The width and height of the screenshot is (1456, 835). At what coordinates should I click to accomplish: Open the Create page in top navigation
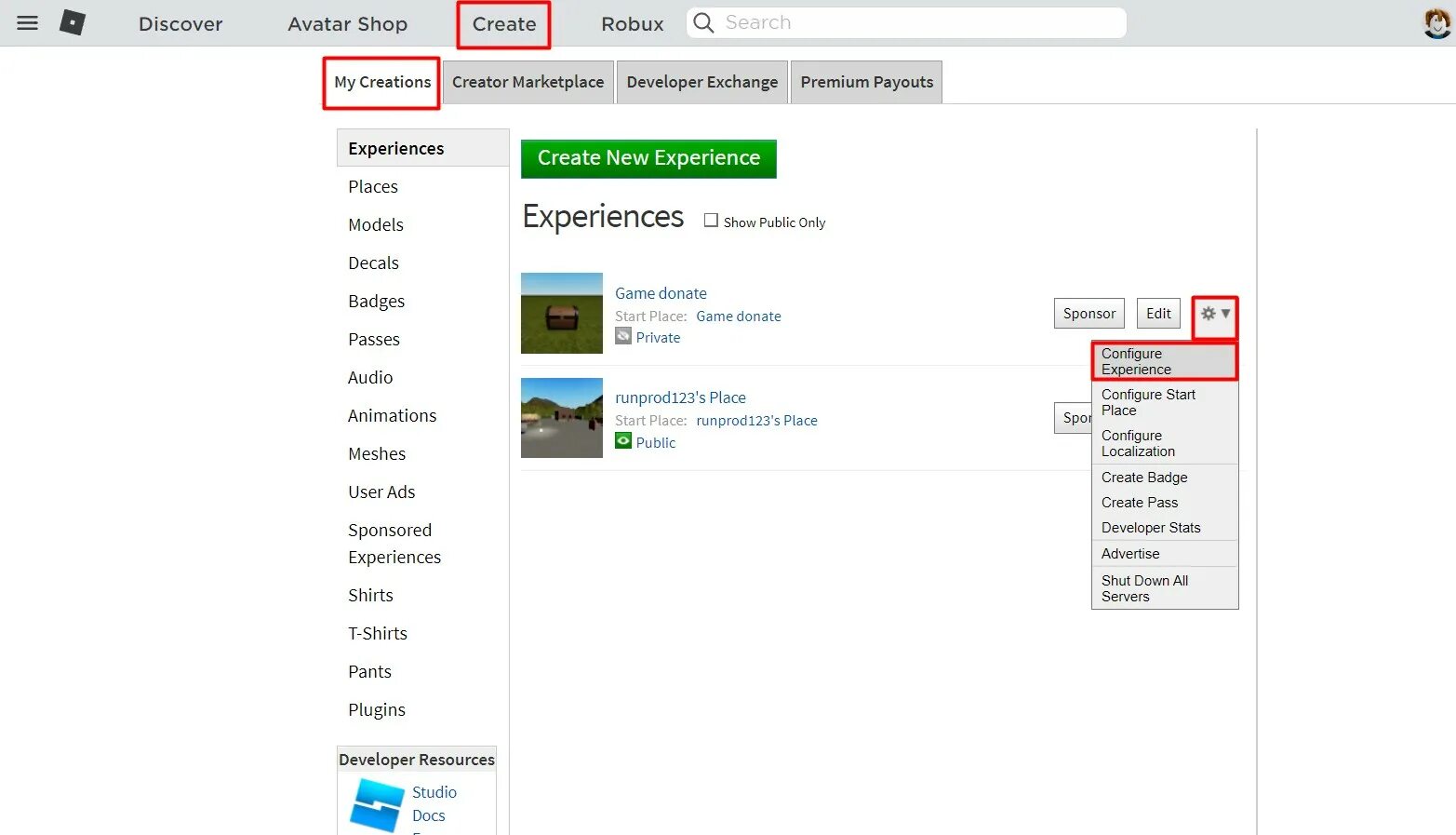pos(503,24)
